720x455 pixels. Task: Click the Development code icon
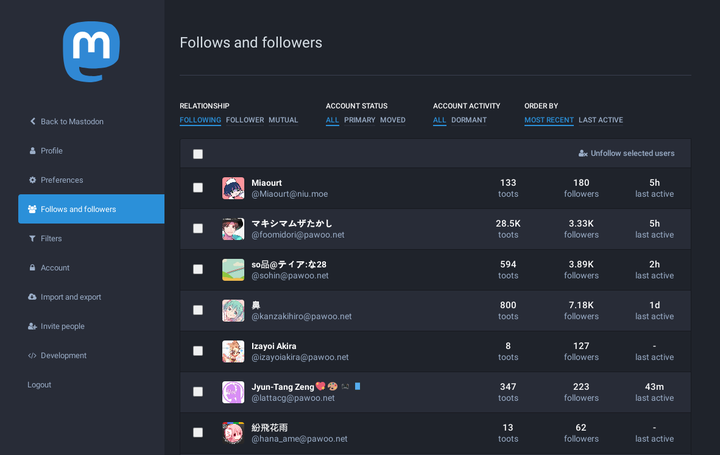pyautogui.click(x=33, y=355)
